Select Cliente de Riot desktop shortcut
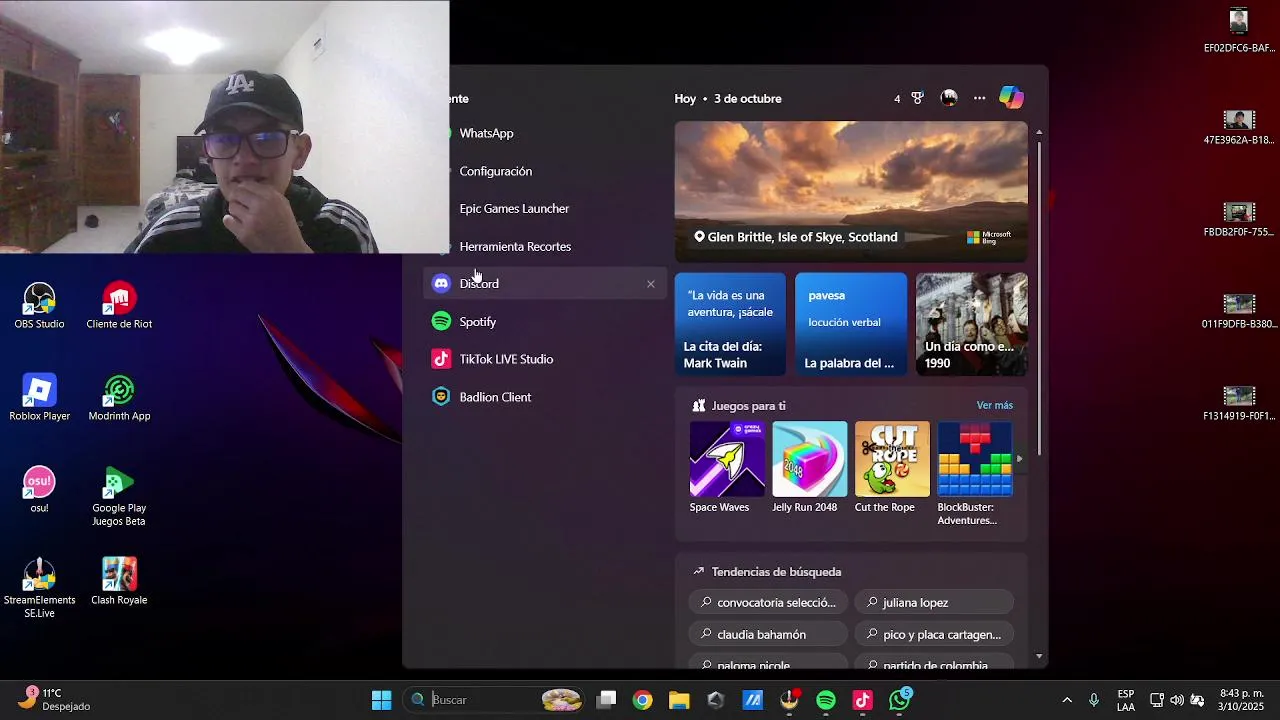The width and height of the screenshot is (1280, 720). pos(119,306)
